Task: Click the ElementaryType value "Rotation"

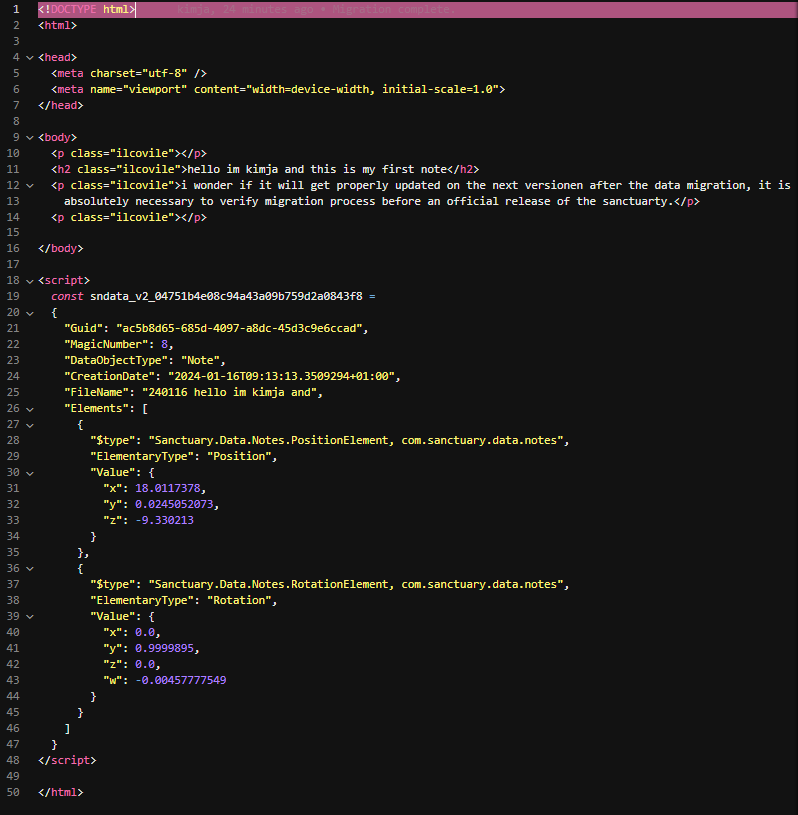Action: 239,600
